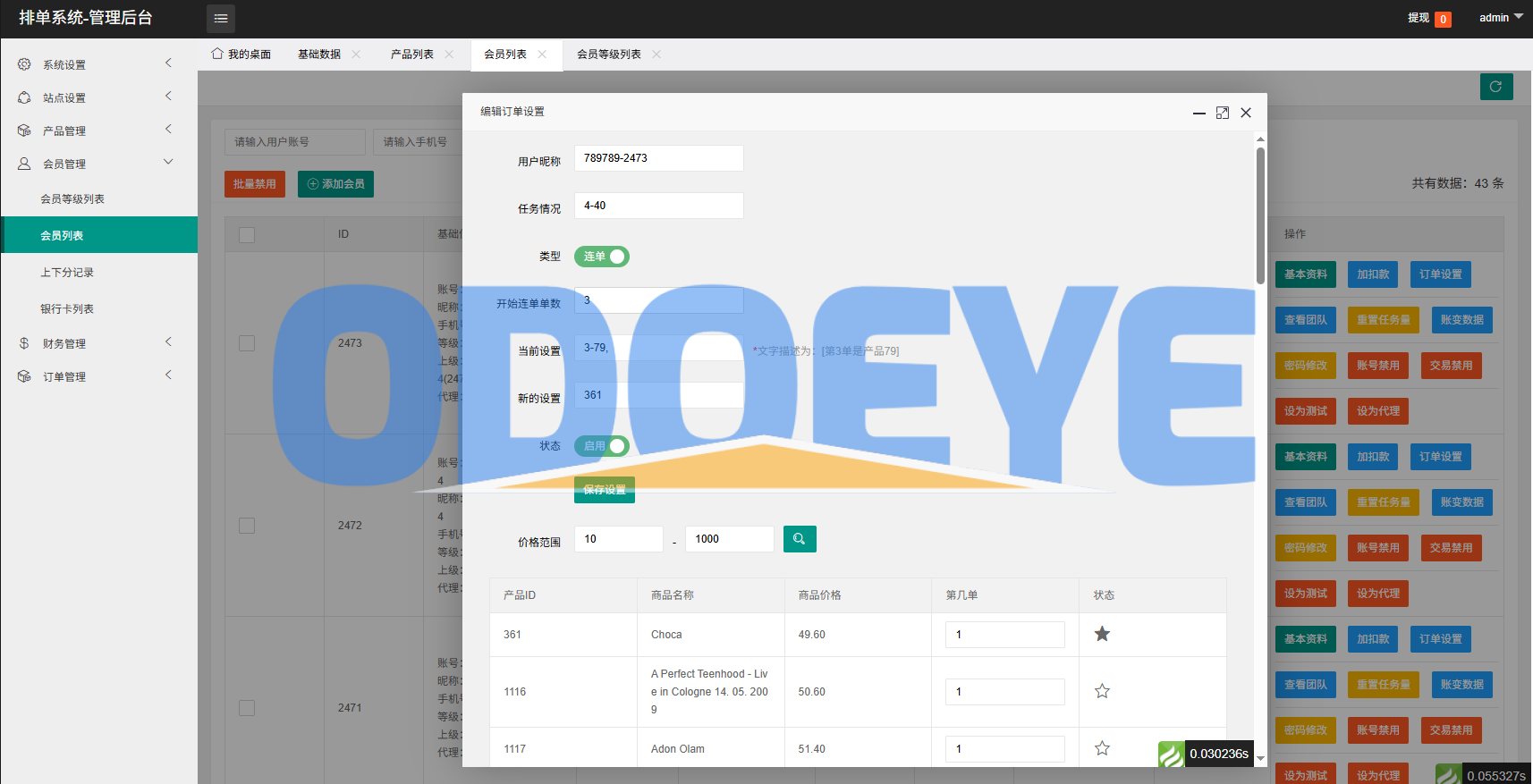Click the 添加会员 button
Screen dimensions: 1533x784
coord(336,184)
